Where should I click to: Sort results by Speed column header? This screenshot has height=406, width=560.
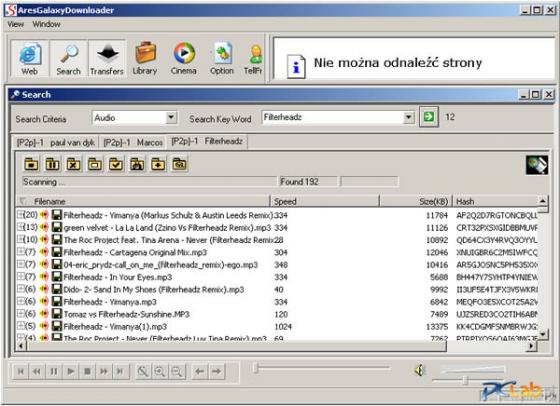pyautogui.click(x=325, y=201)
